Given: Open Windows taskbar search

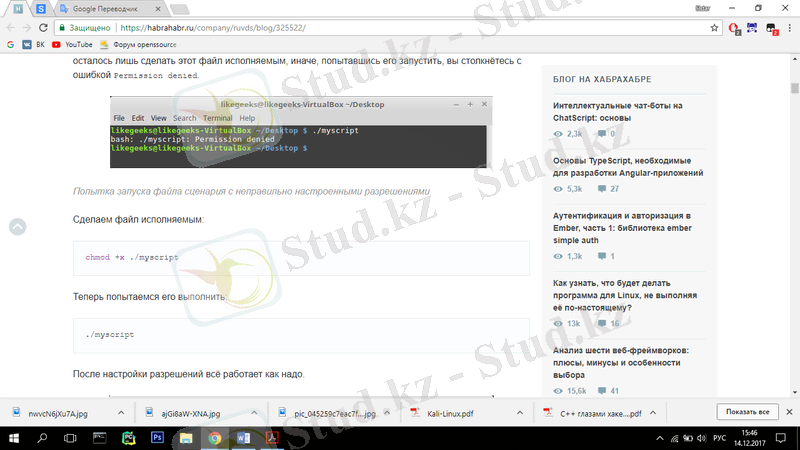Looking at the screenshot, I should click(x=42, y=438).
